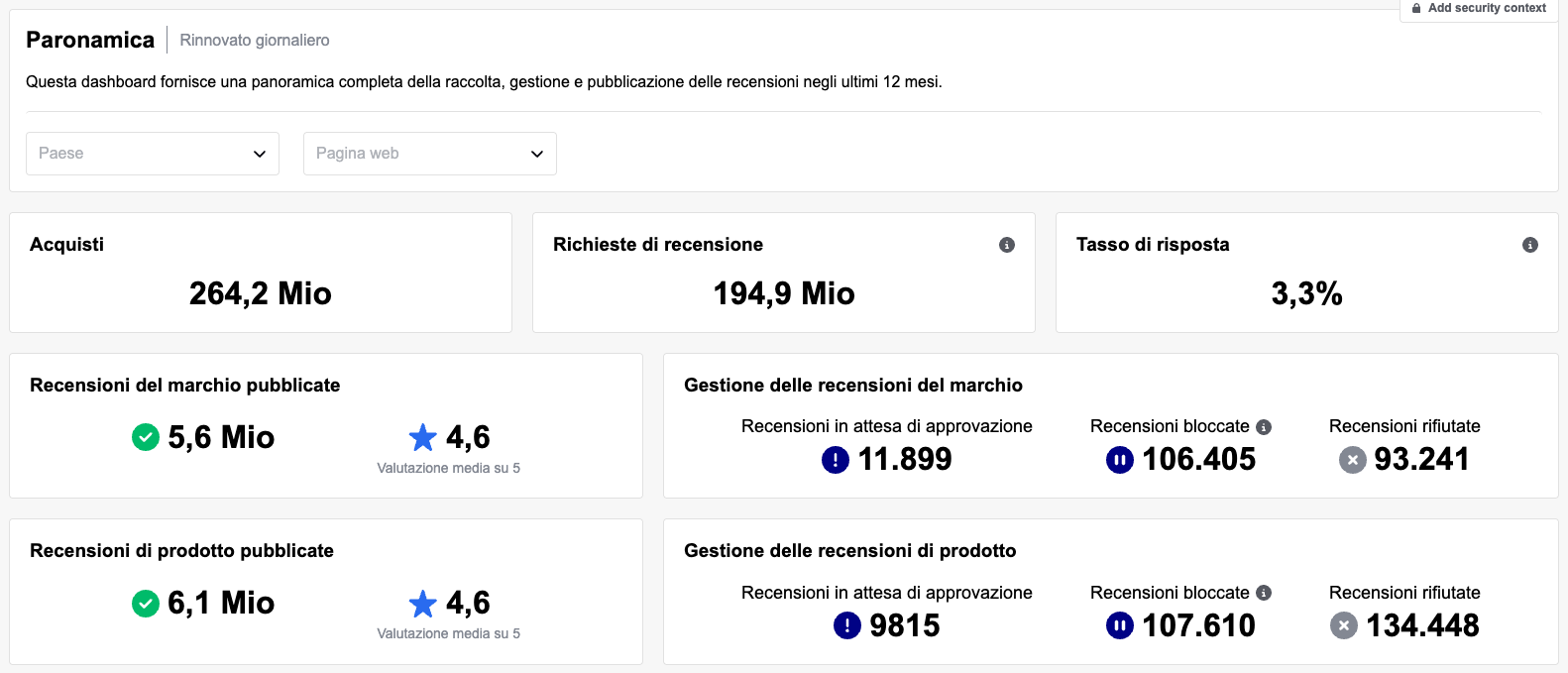Click rejected X icon next to 93.241
The image size is (1568, 673).
1353,460
